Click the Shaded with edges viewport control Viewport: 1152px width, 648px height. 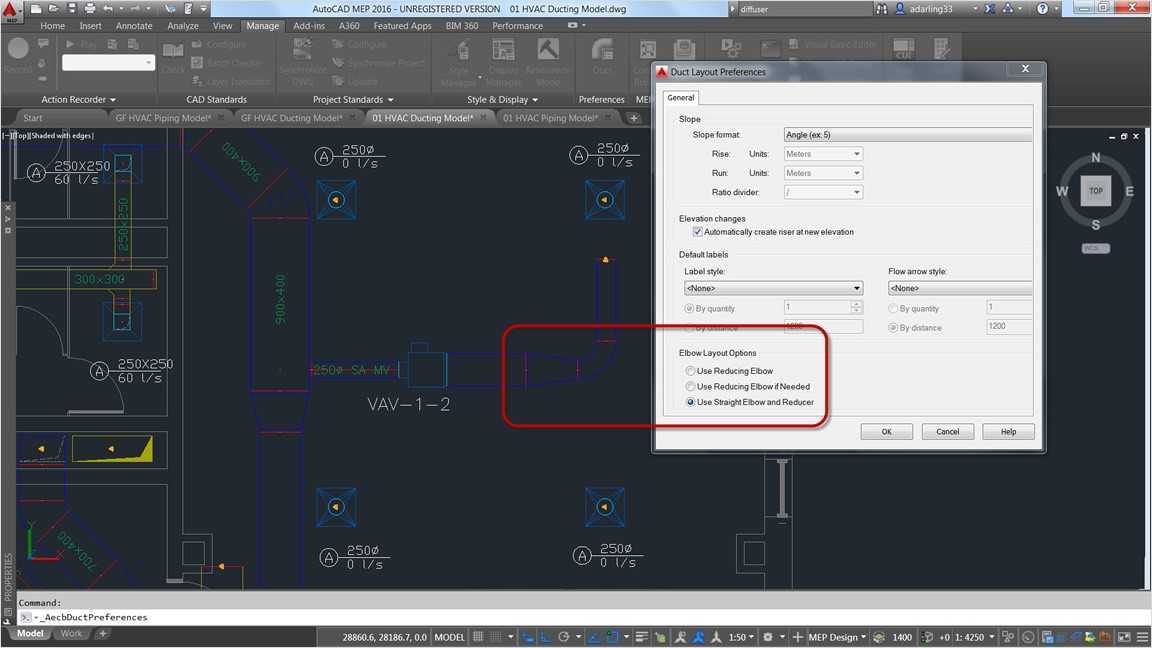(x=63, y=135)
